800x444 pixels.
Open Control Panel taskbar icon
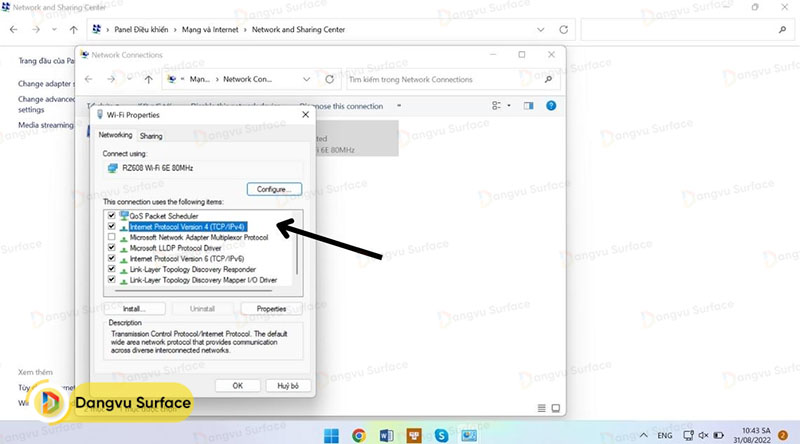point(469,435)
